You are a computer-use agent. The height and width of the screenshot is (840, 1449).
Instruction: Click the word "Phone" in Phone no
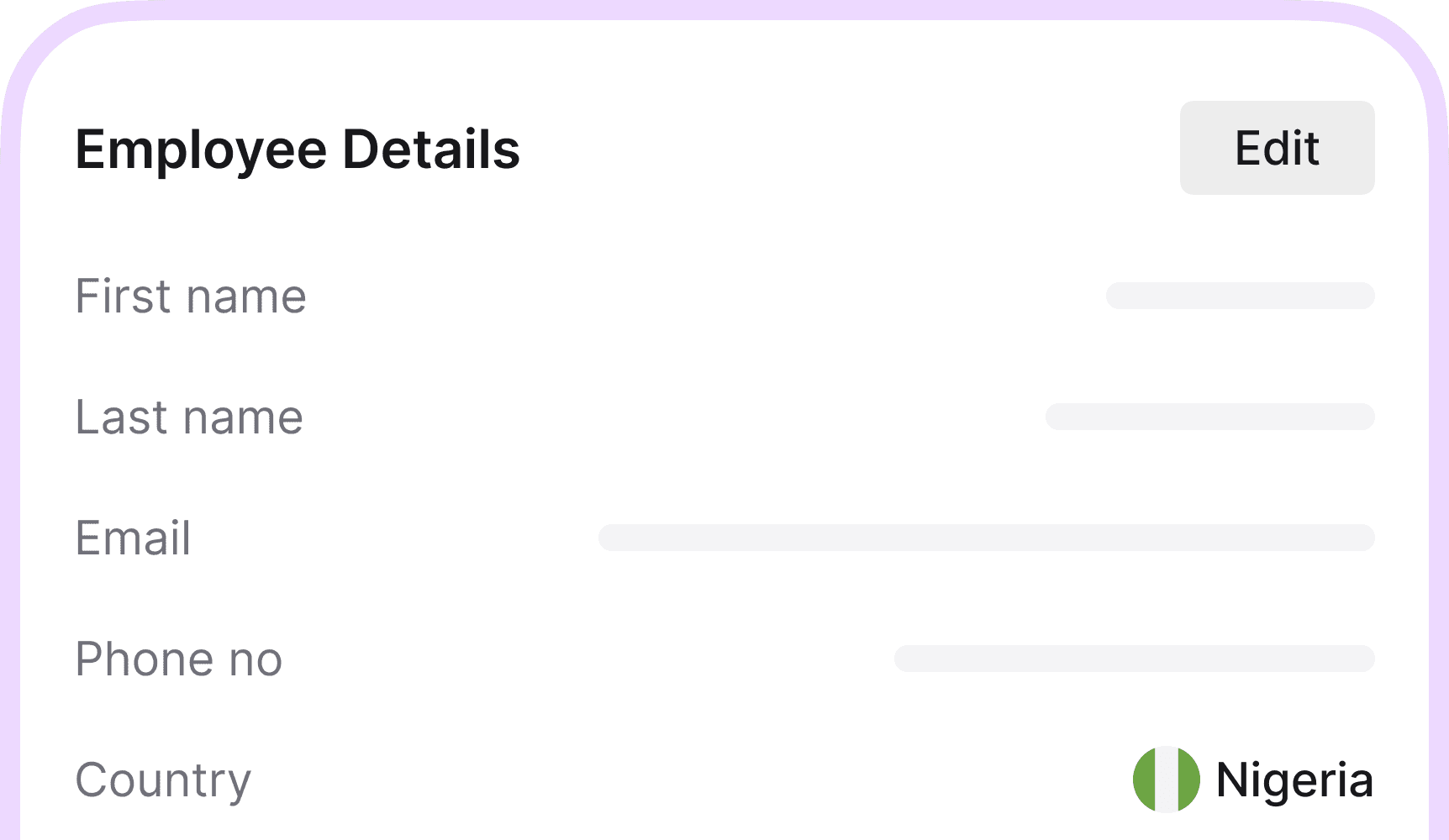pyautogui.click(x=144, y=659)
